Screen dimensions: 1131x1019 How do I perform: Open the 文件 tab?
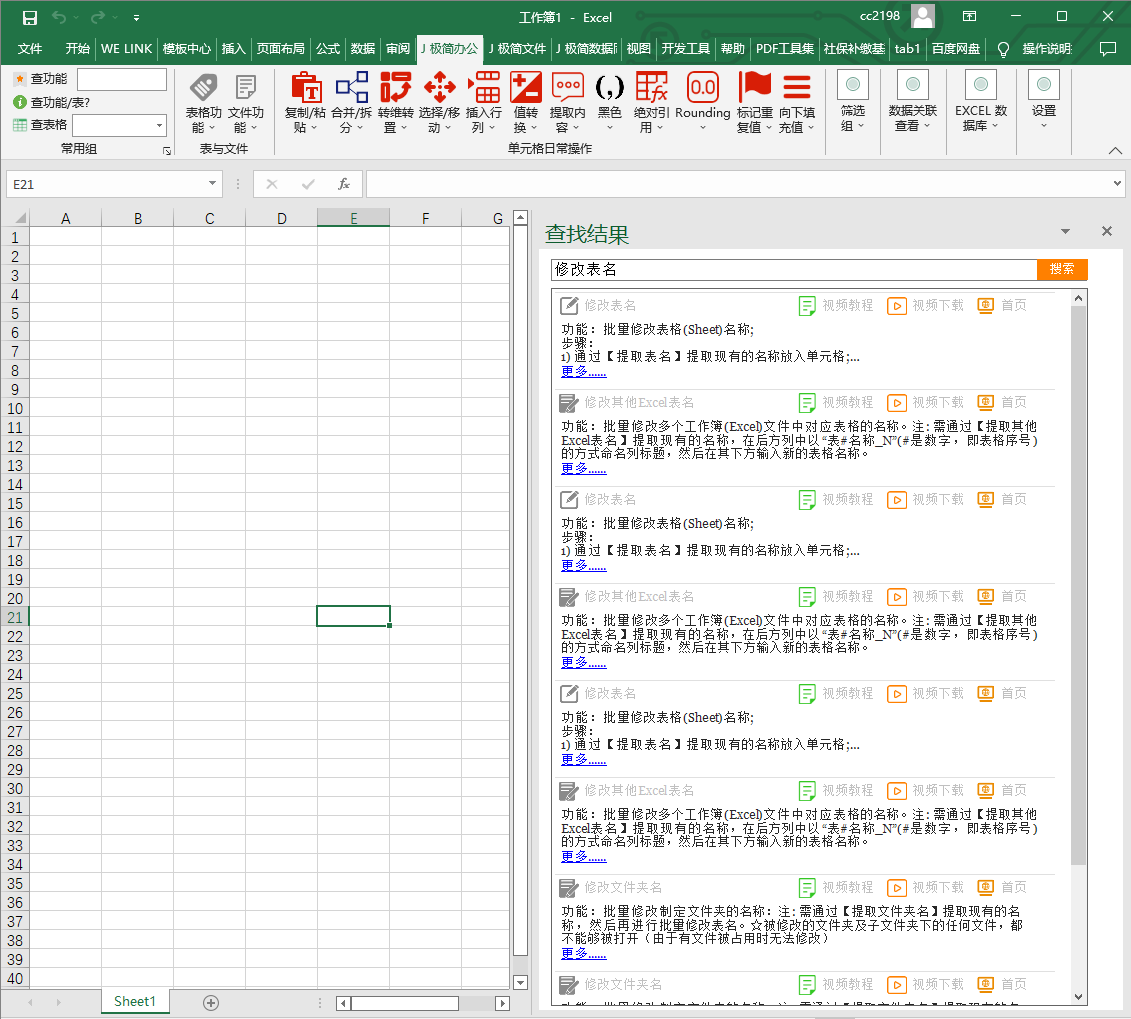point(30,49)
